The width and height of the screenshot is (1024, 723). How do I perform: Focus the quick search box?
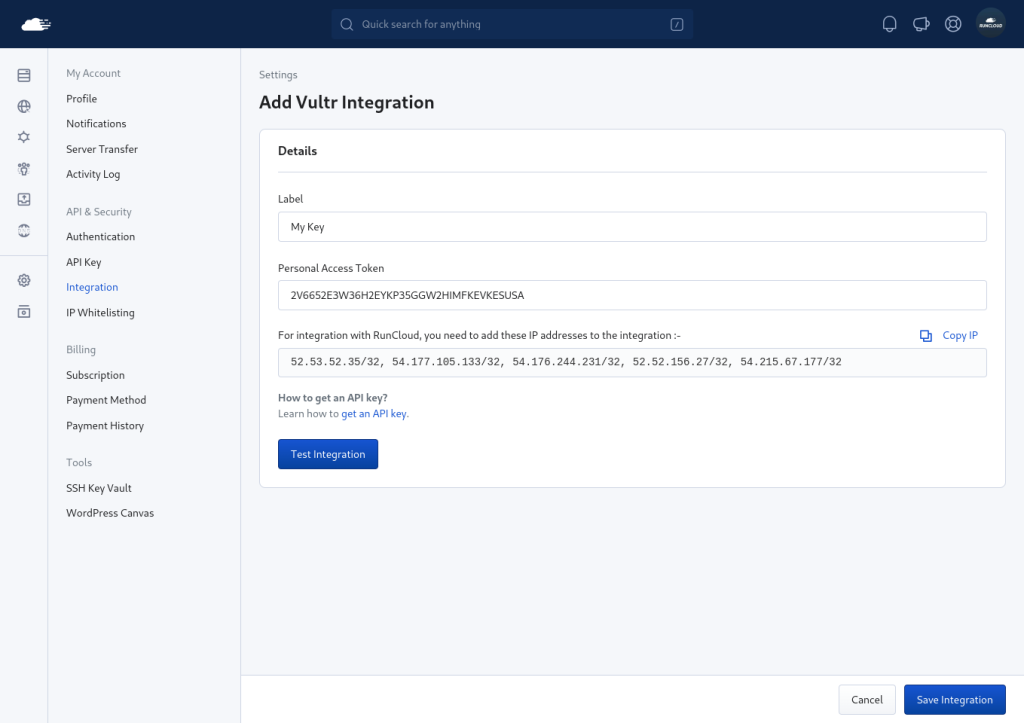[512, 24]
